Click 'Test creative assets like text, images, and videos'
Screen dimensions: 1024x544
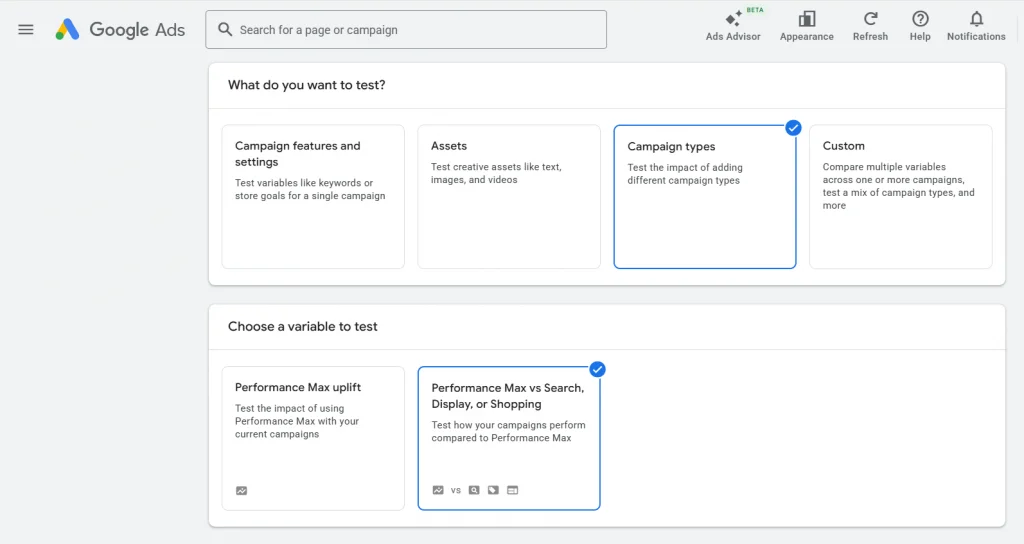(x=496, y=173)
